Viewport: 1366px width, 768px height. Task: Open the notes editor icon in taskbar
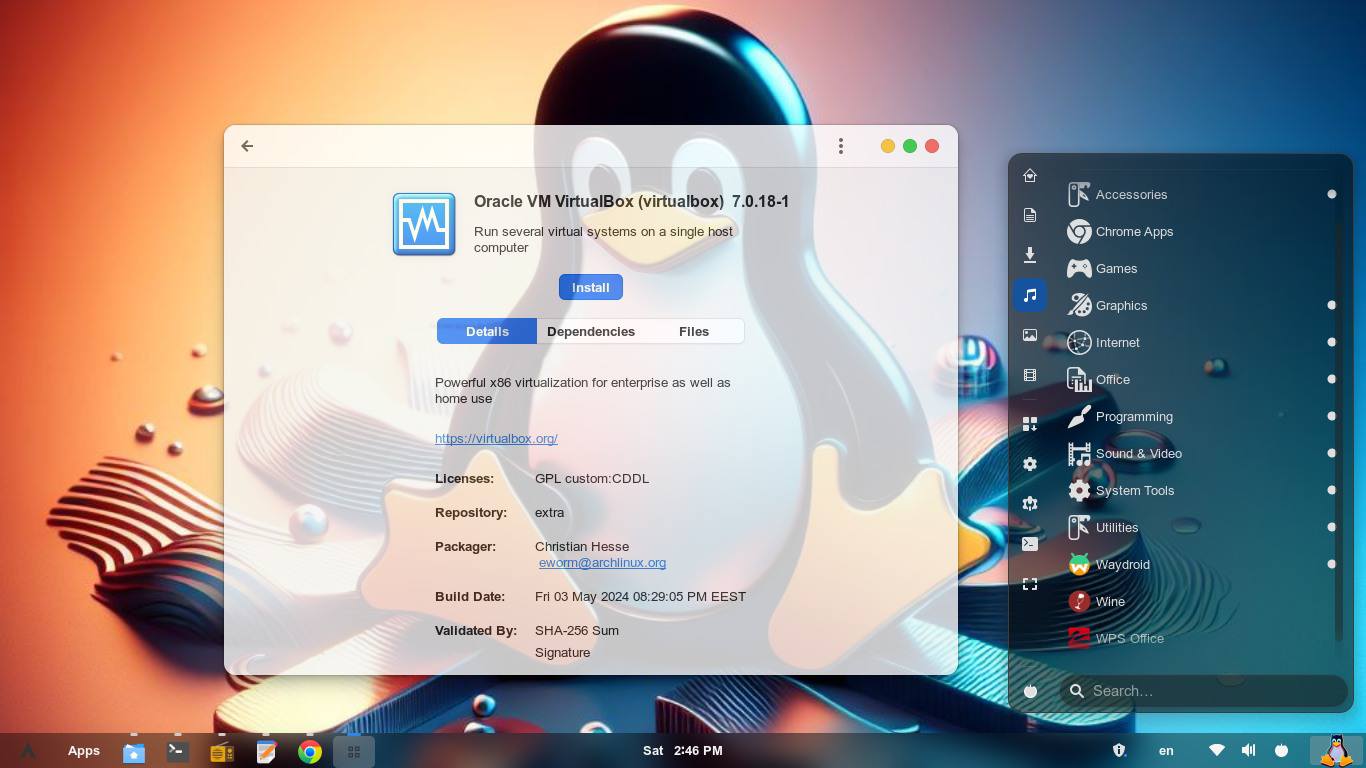[x=266, y=751]
